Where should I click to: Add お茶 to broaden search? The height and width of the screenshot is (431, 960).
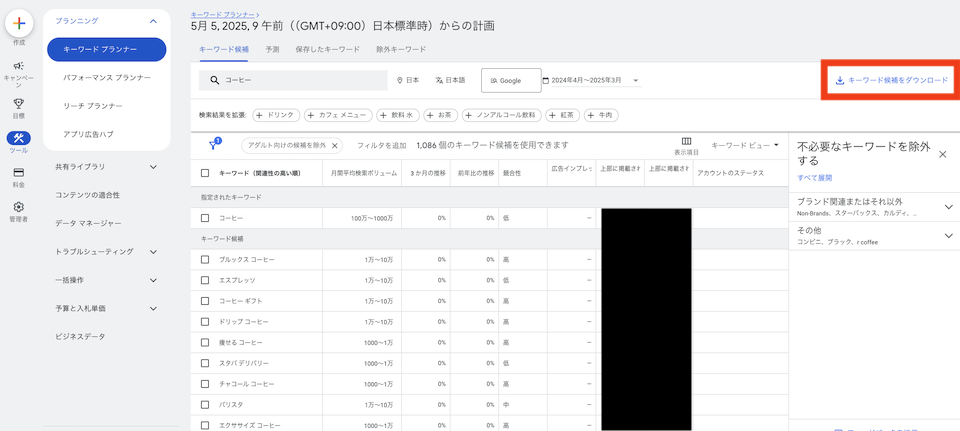(443, 114)
